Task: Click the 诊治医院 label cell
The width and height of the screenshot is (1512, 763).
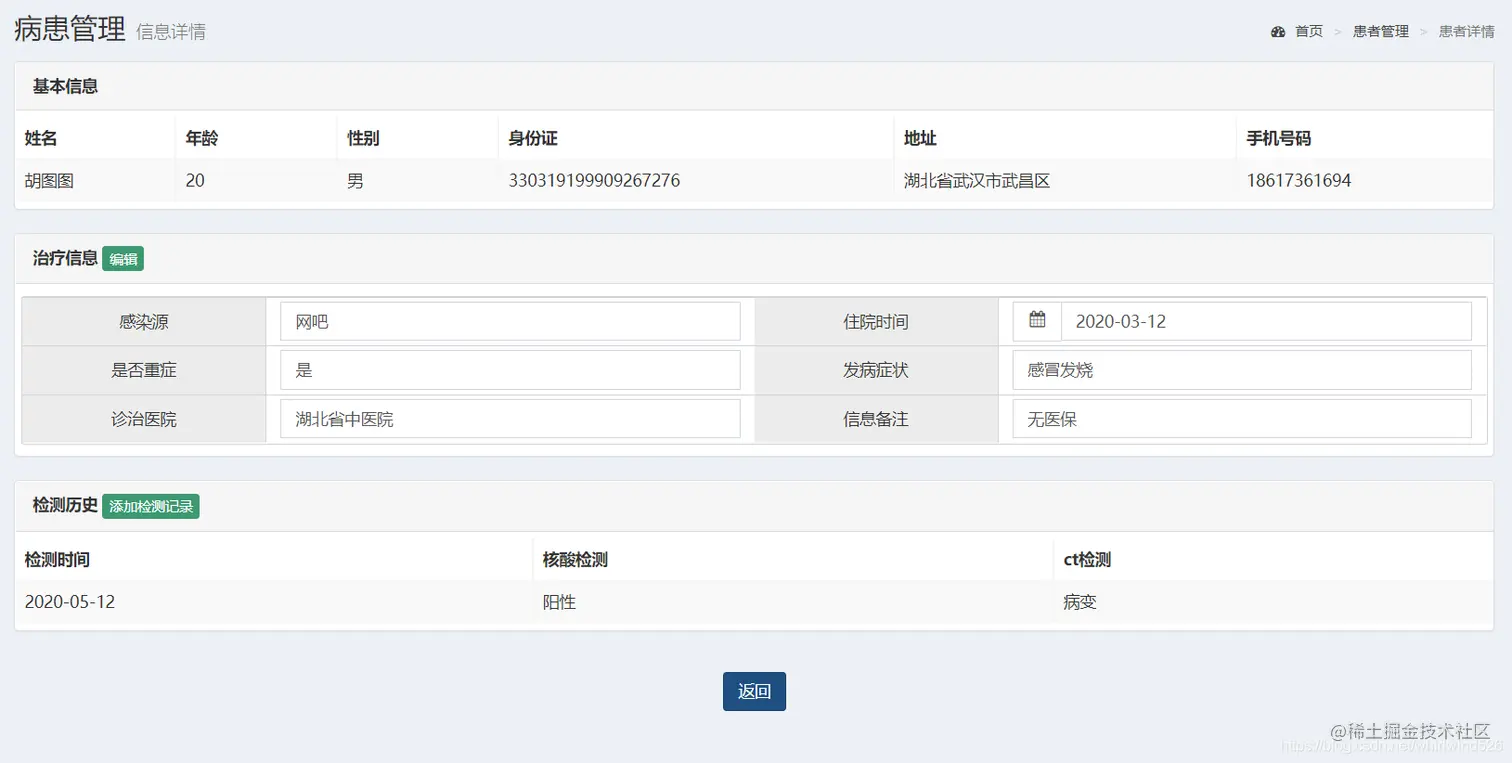Action: click(144, 419)
